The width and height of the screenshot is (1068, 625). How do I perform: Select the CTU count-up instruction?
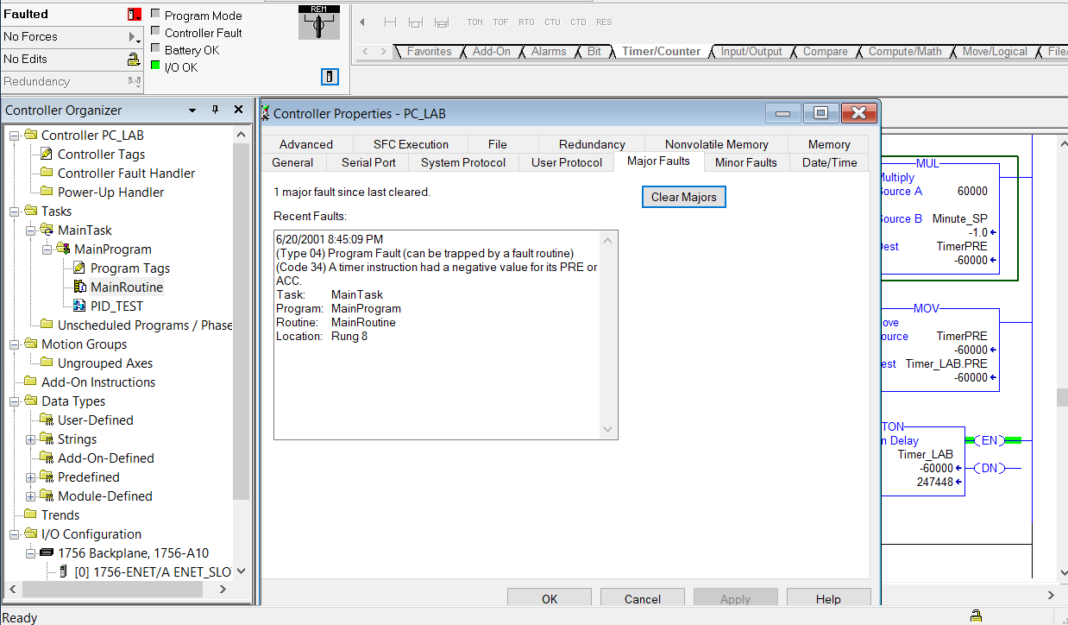(552, 22)
